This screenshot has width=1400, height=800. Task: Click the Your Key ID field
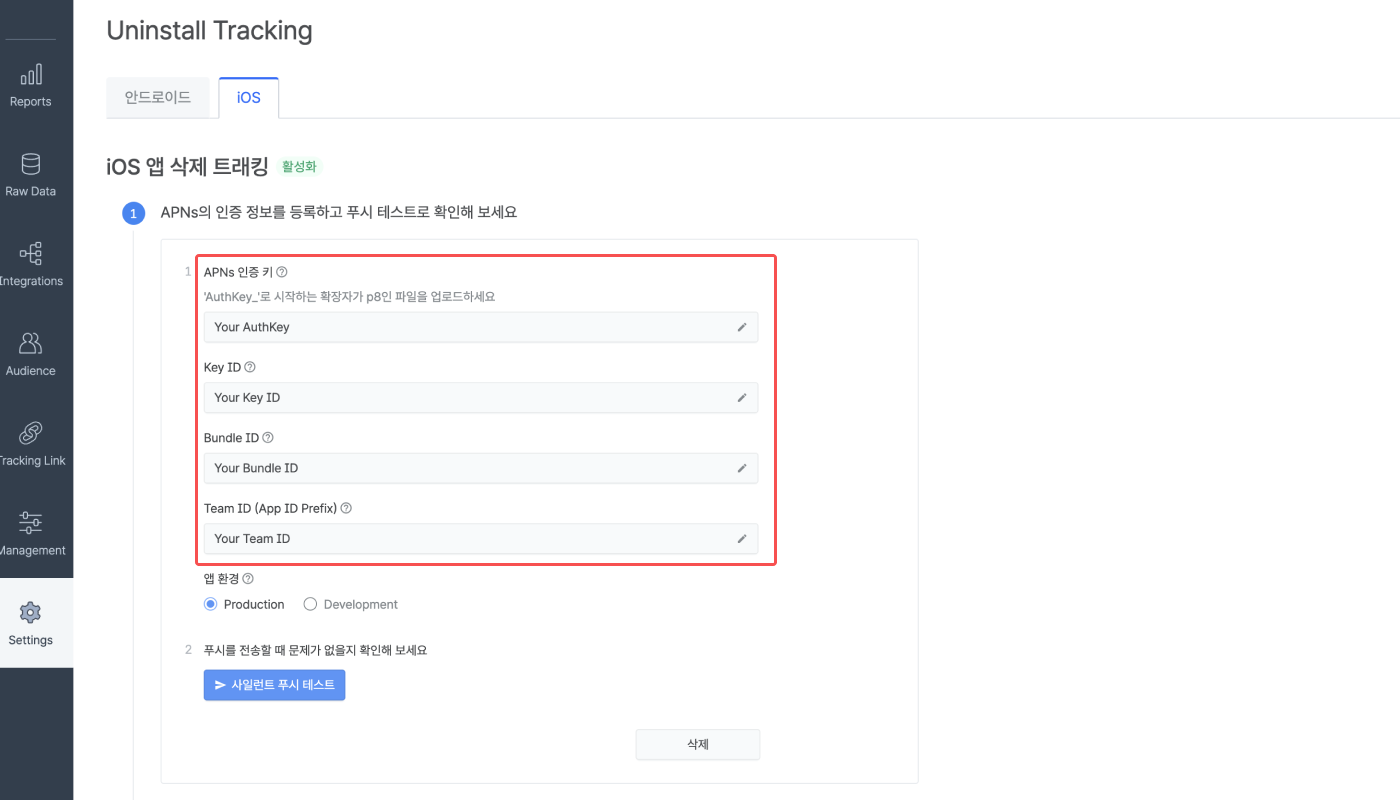click(481, 397)
